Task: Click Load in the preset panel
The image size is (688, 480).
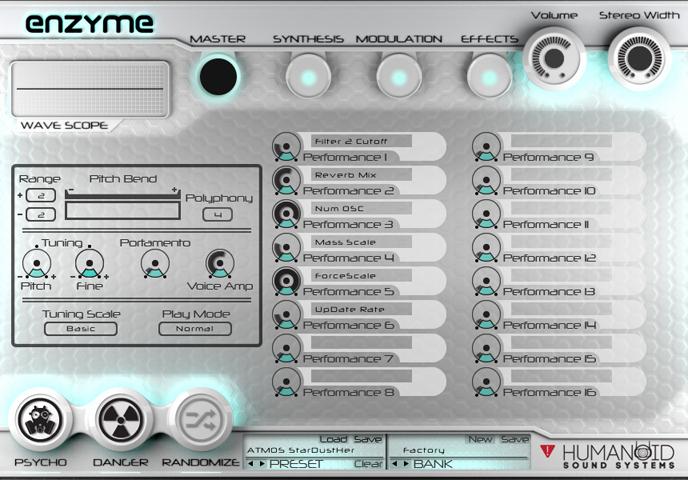Action: coord(333,439)
